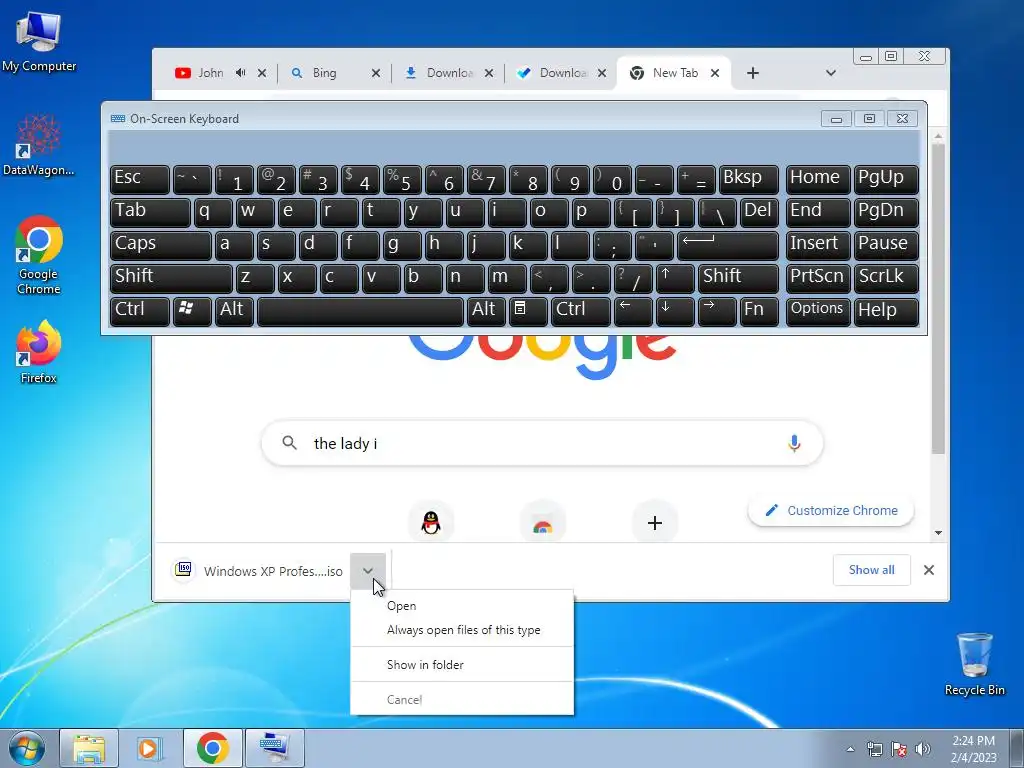The image size is (1024, 768).
Task: Open the DataWagon desktop shortcut
Action: [39, 145]
